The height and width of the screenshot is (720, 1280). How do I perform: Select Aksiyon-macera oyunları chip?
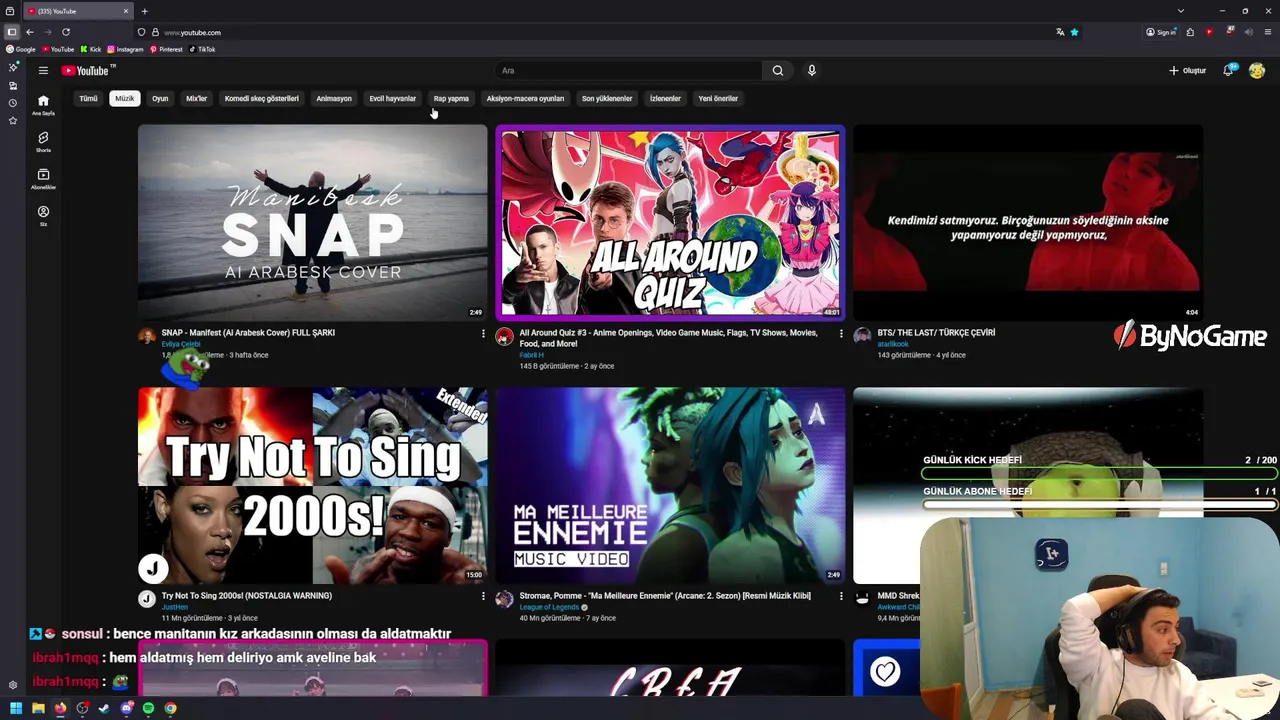click(x=525, y=98)
